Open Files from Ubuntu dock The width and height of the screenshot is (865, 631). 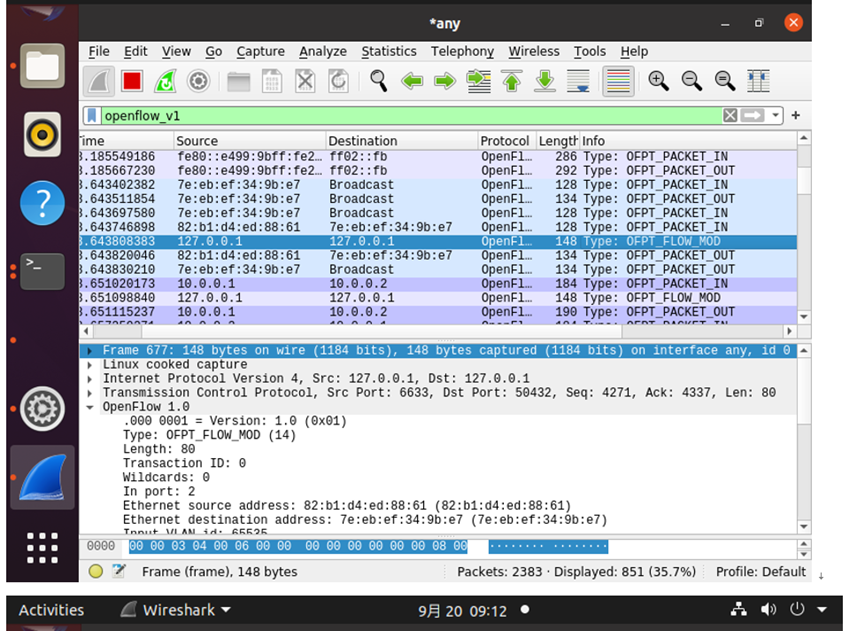(x=42, y=66)
